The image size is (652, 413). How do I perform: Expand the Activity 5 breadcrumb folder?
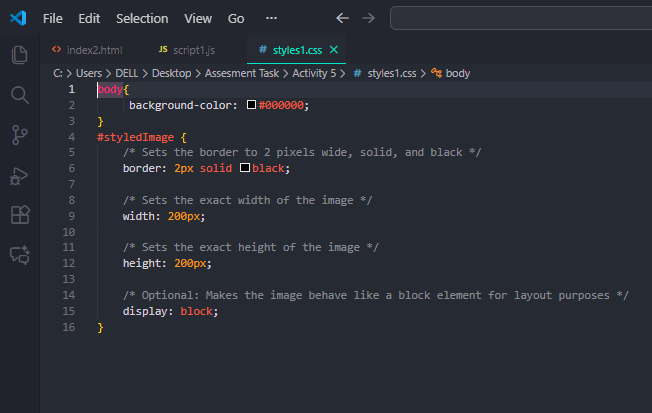pyautogui.click(x=315, y=73)
